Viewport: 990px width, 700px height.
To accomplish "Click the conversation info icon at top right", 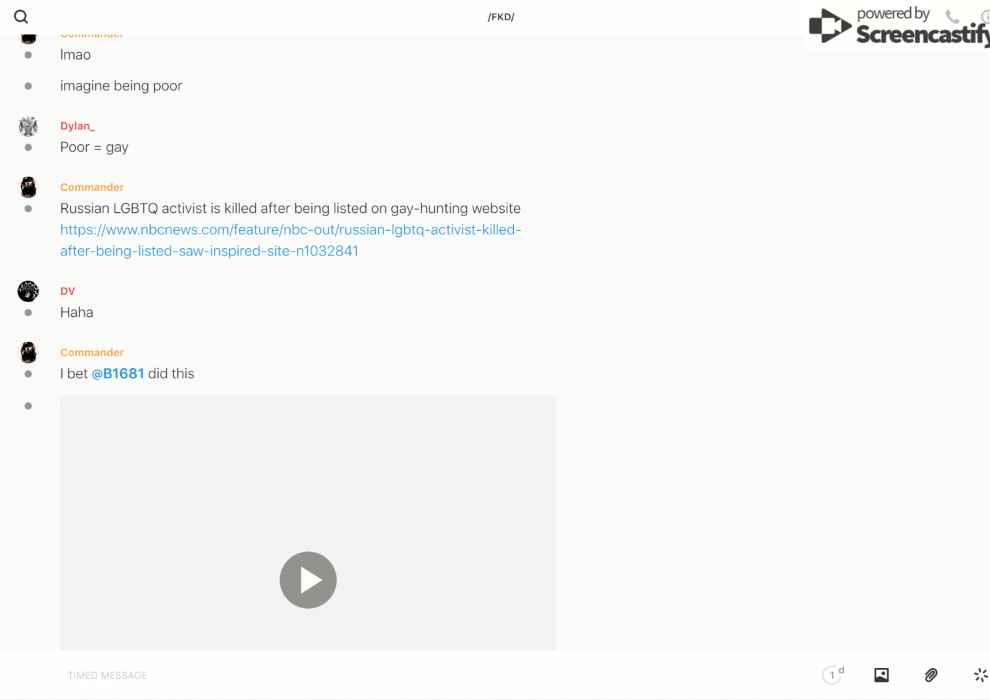I will coord(984,17).
